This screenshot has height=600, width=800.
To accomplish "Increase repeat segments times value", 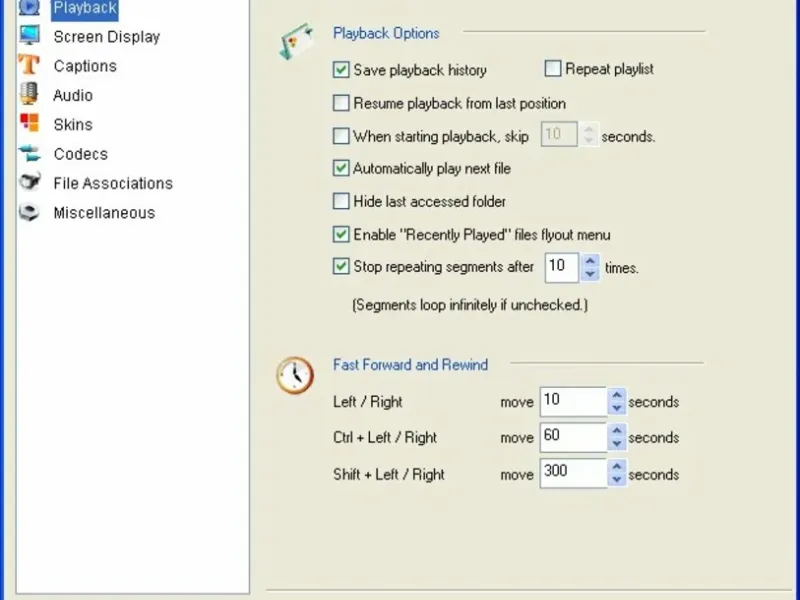I will 590,261.
